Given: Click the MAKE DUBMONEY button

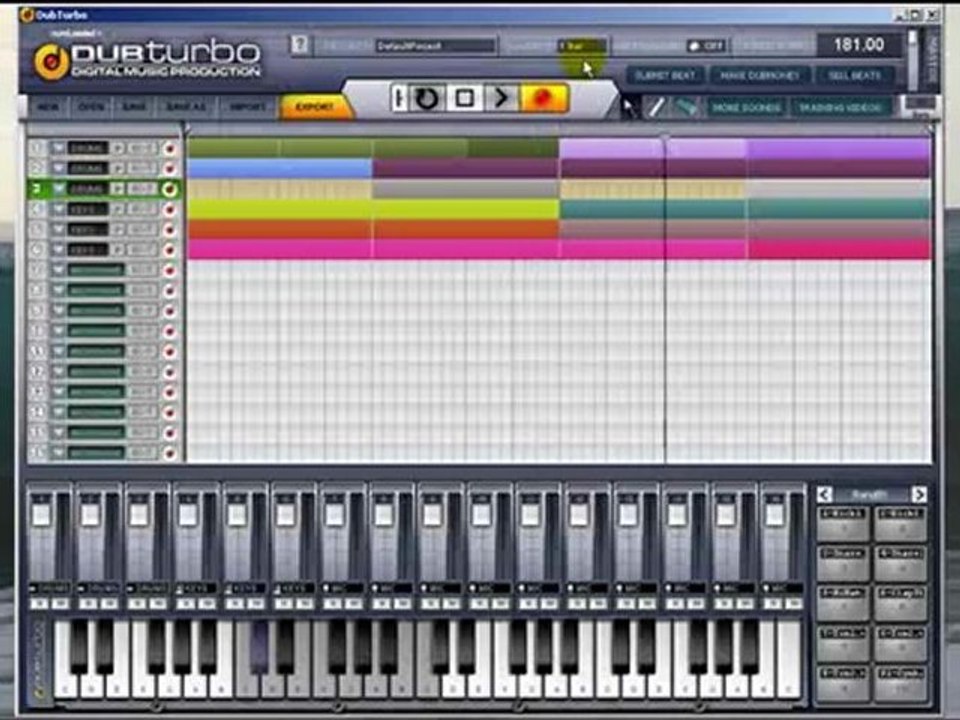Looking at the screenshot, I should [x=760, y=75].
